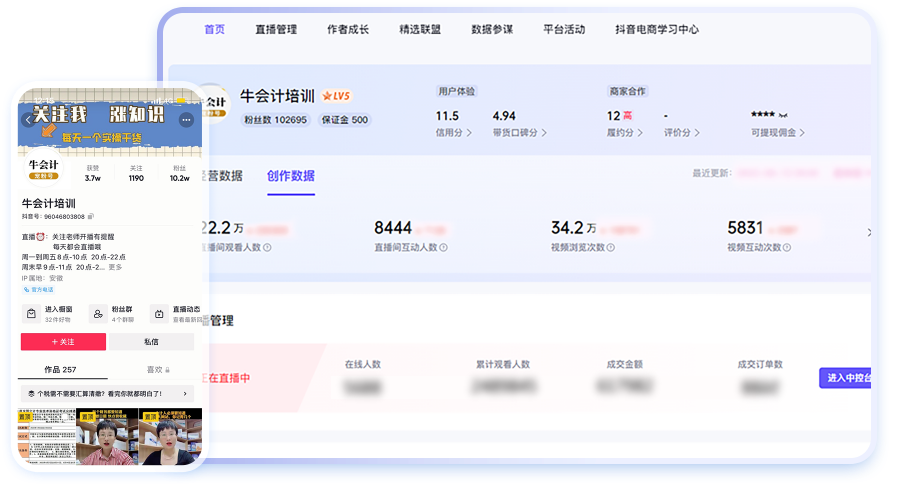Viewport: 900px width, 501px height.
Task: Click the 累计观看人数 column label
Action: [503, 364]
